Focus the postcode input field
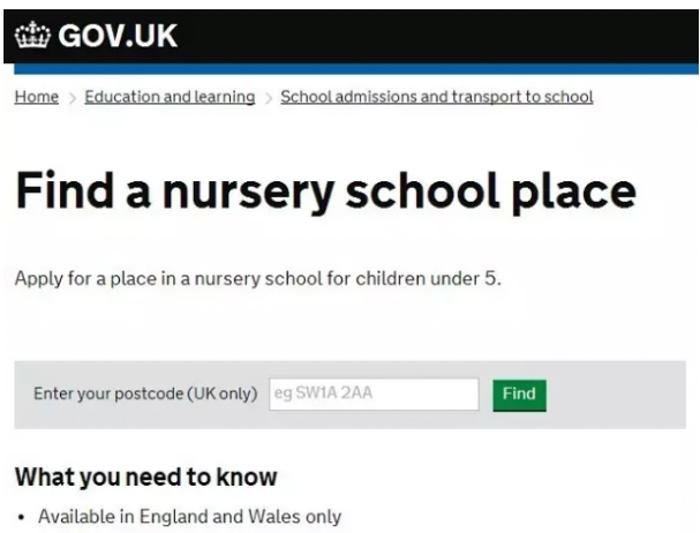This screenshot has height=533, width=700. click(374, 394)
